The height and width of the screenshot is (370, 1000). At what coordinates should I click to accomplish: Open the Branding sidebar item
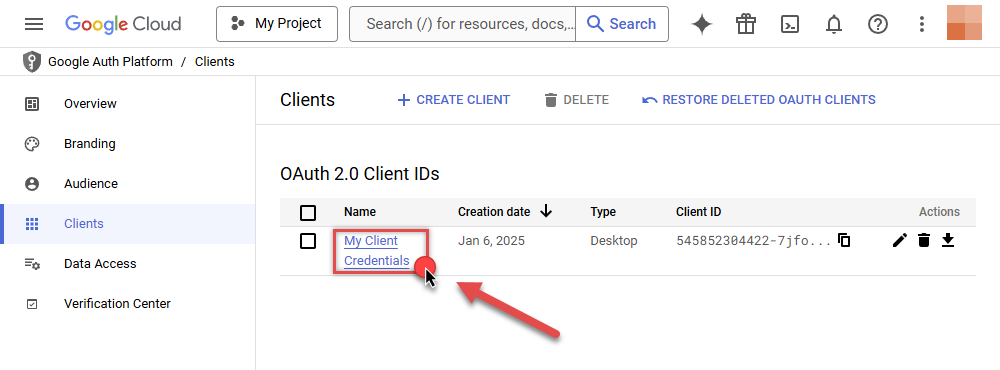[x=128, y=144]
